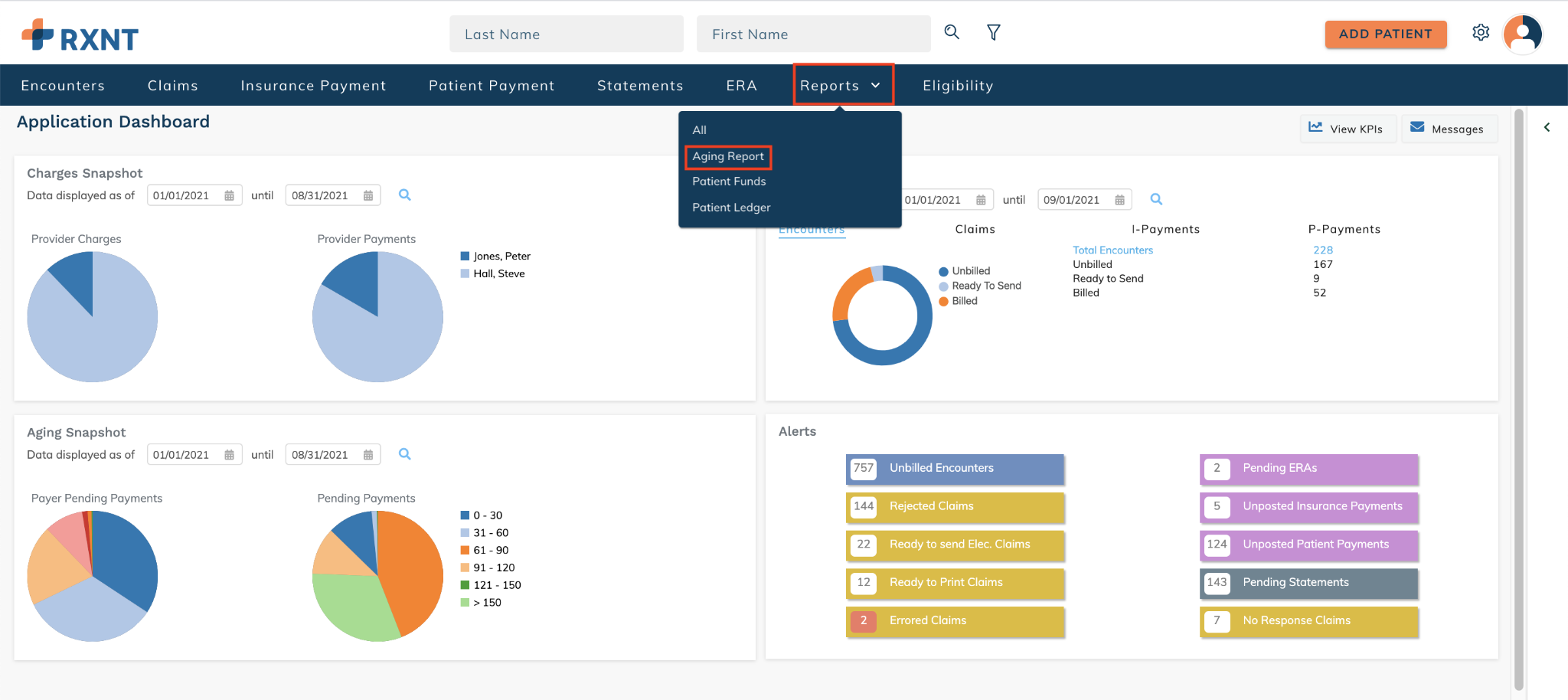
Task: Toggle Jones, Peter legend entry
Action: click(495, 256)
